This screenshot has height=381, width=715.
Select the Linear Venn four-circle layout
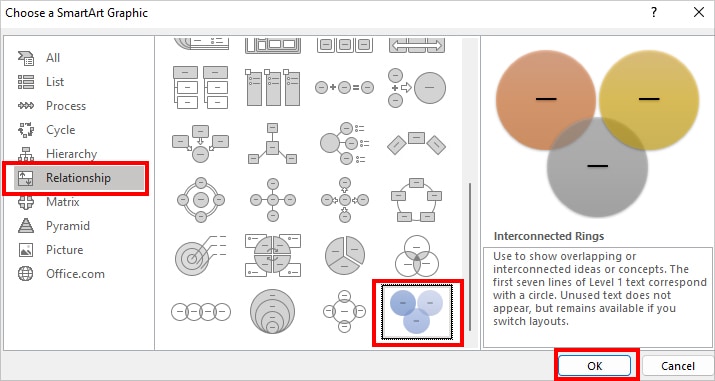pos(201,312)
